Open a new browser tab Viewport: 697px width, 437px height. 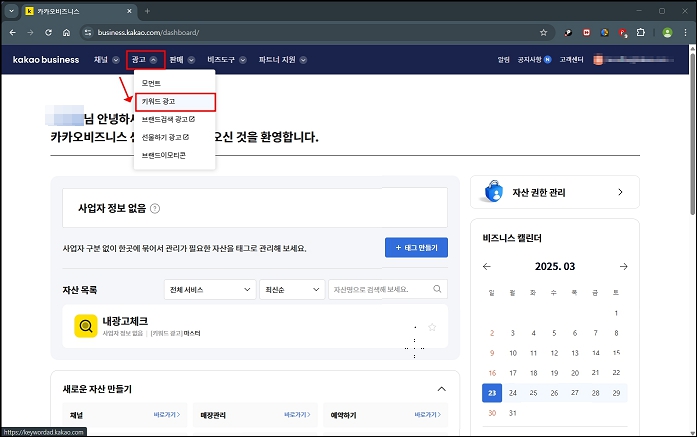click(147, 11)
